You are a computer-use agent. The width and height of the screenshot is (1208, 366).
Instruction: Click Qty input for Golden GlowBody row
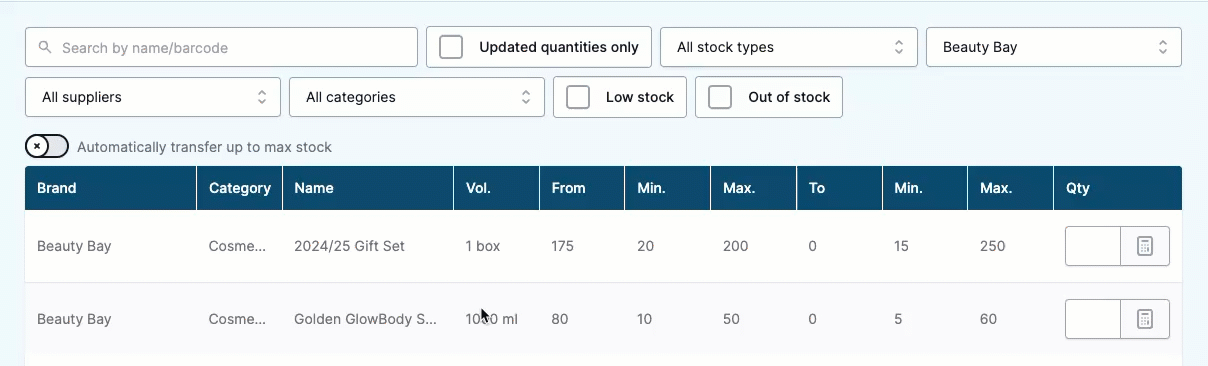click(1093, 319)
